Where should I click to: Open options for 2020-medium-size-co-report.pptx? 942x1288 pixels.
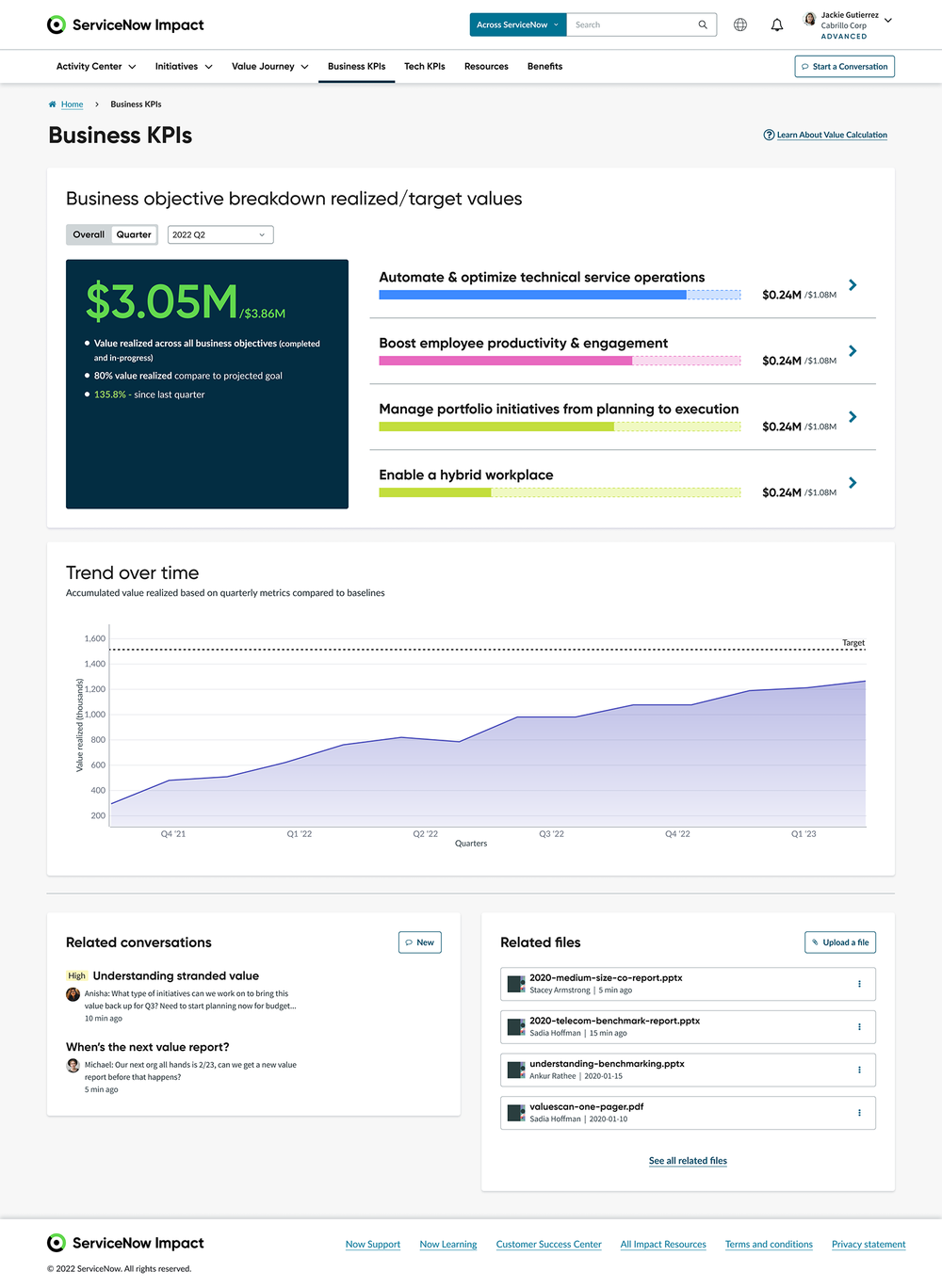859,984
